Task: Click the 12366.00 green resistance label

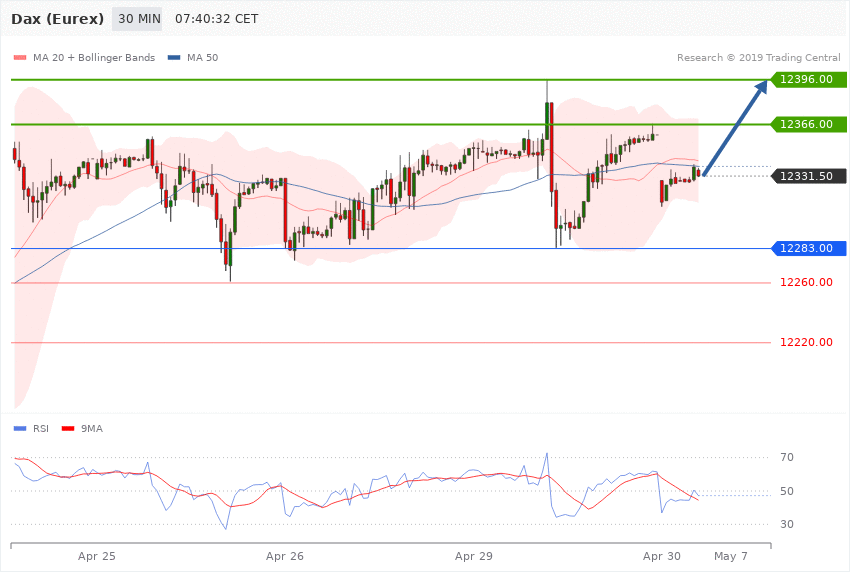Action: click(x=808, y=125)
